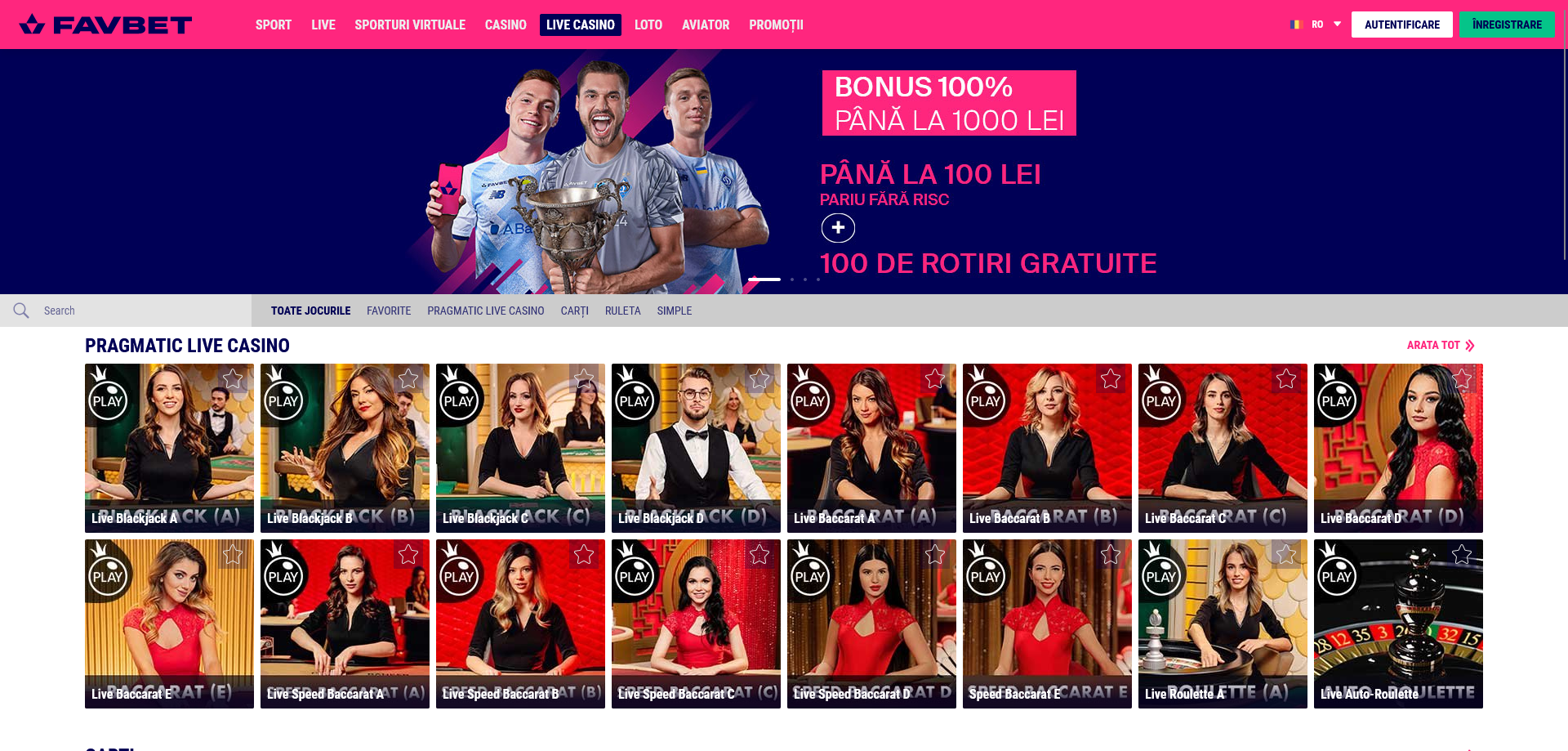The width and height of the screenshot is (1568, 751).
Task: Switch to Favorite games tab
Action: (389, 311)
